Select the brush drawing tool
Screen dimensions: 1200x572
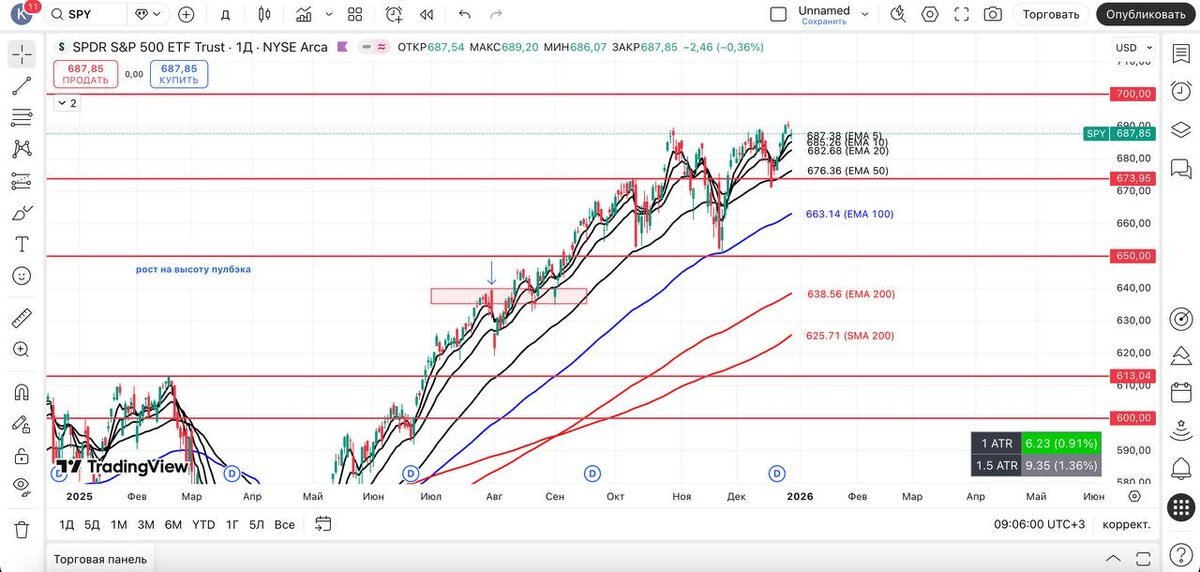pyautogui.click(x=22, y=213)
